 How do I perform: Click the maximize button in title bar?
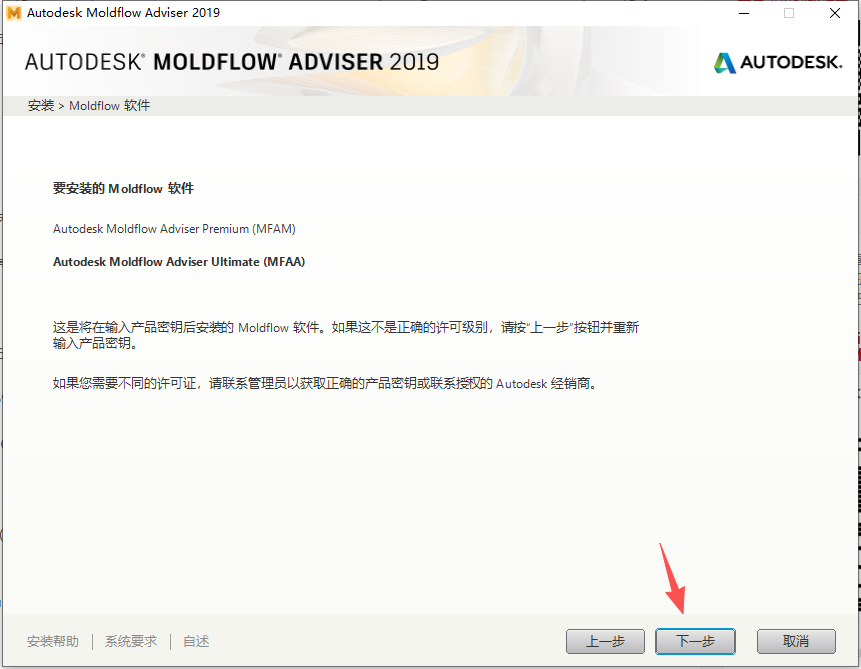pos(786,13)
